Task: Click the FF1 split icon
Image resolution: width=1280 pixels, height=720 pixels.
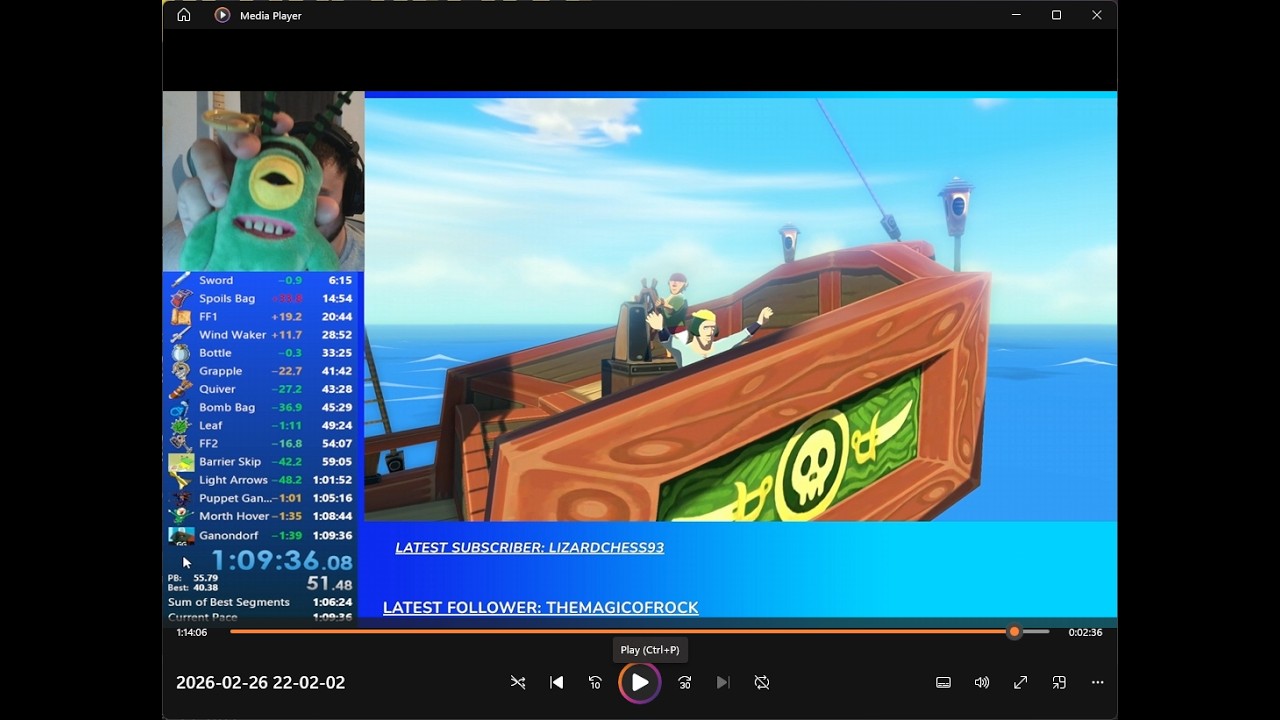Action: pos(181,316)
